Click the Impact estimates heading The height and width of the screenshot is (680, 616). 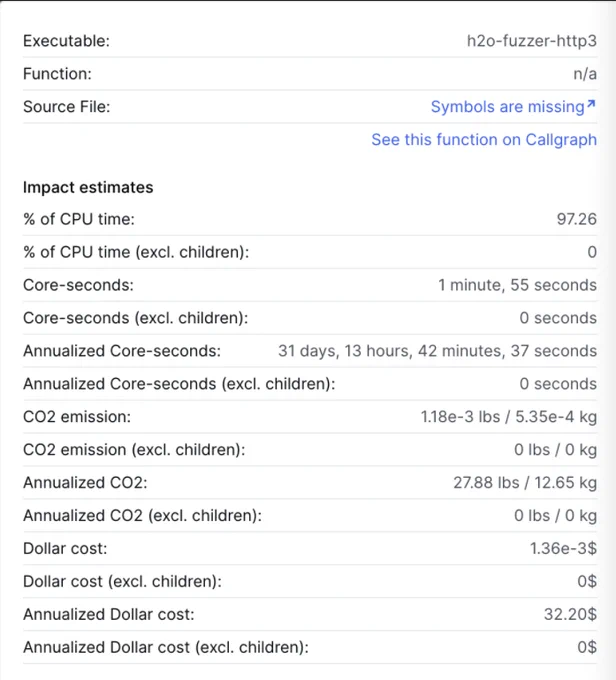pos(88,187)
